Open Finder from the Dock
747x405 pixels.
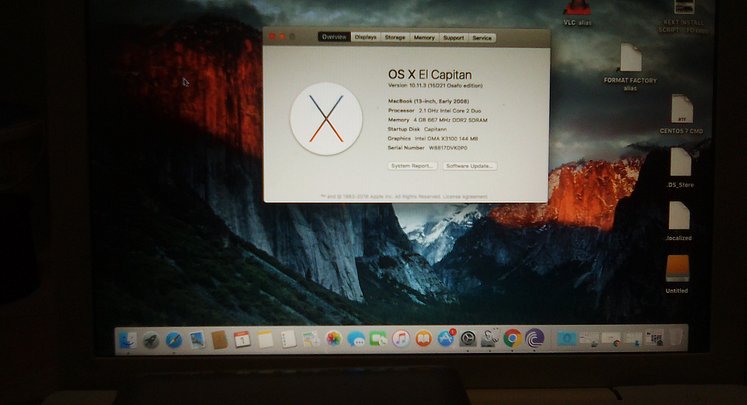127,340
